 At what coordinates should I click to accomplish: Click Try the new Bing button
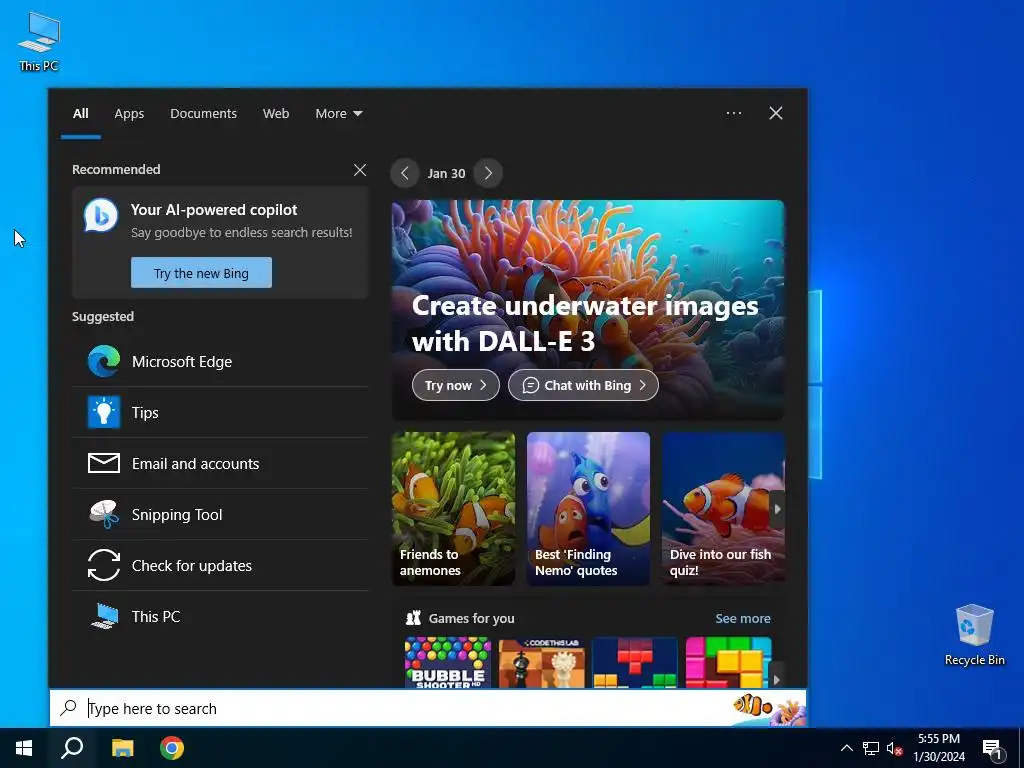201,272
